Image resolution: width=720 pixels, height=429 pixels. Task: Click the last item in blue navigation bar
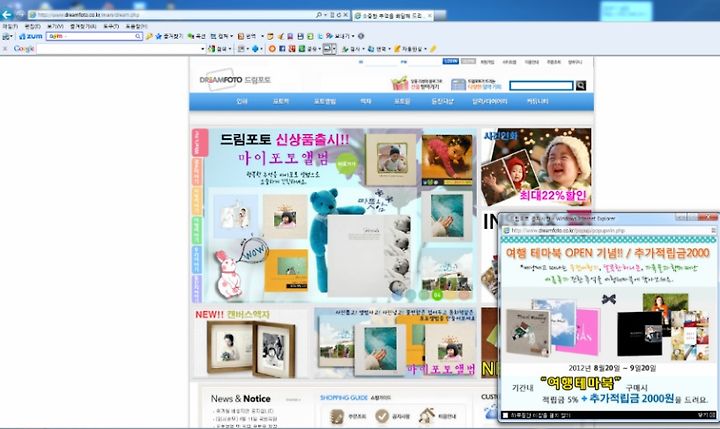pos(537,101)
